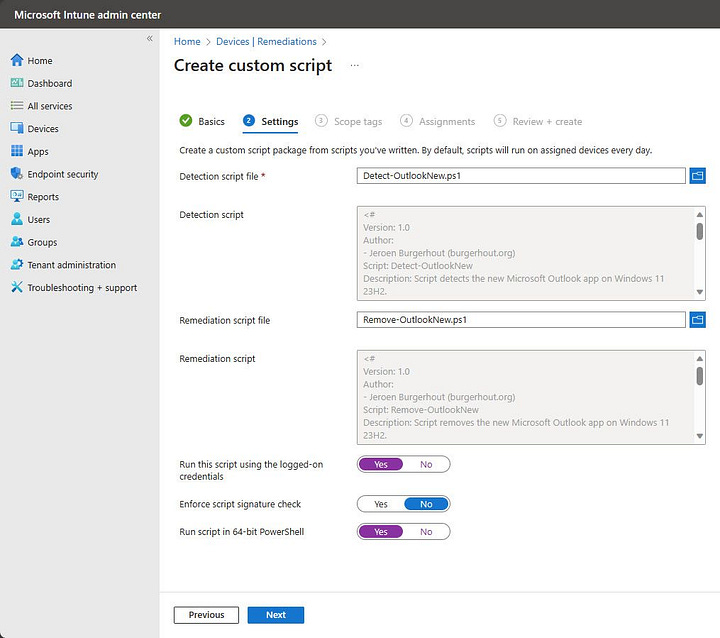Set logged-on credentials option to No

426,464
